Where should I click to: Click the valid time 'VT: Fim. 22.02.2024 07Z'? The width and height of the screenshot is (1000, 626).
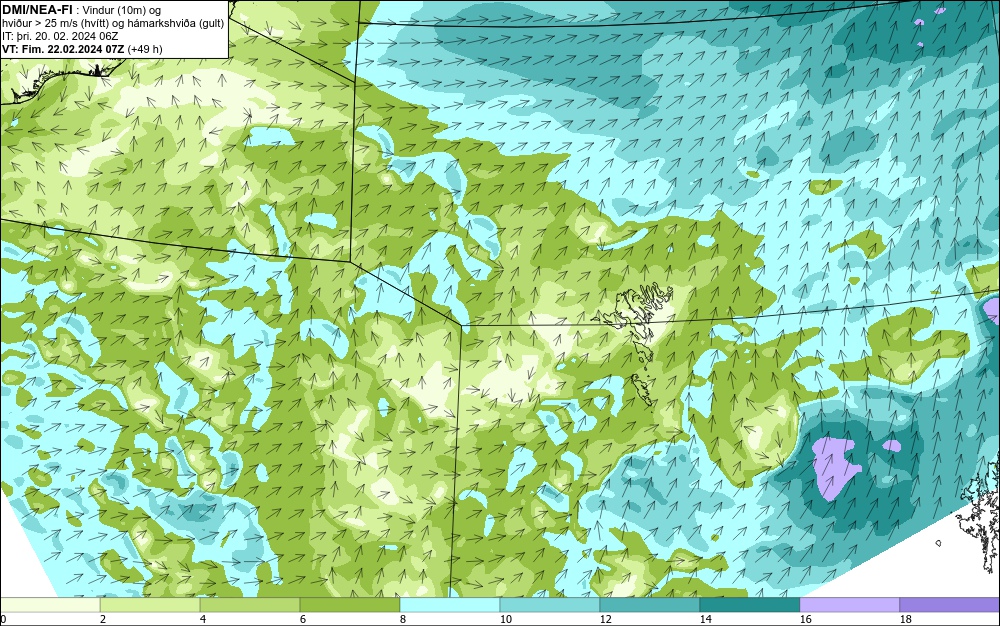(x=63, y=49)
